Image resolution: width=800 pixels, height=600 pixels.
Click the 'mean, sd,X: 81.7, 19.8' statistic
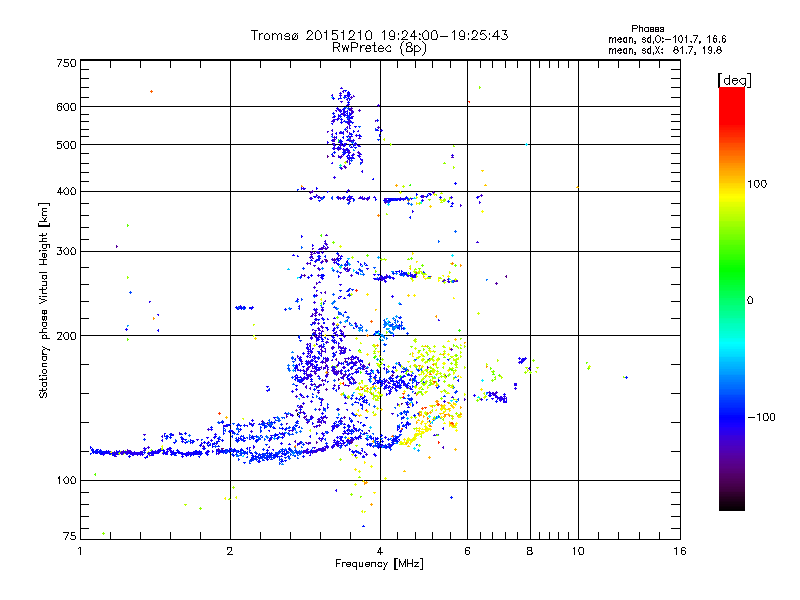pos(665,50)
